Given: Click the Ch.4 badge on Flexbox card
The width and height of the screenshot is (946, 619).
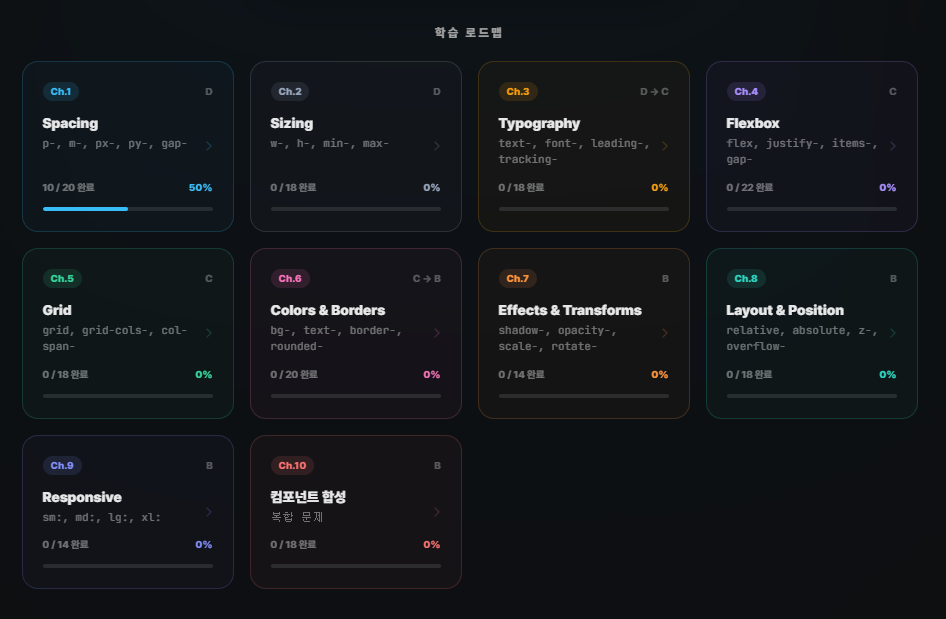Looking at the screenshot, I should 746,92.
